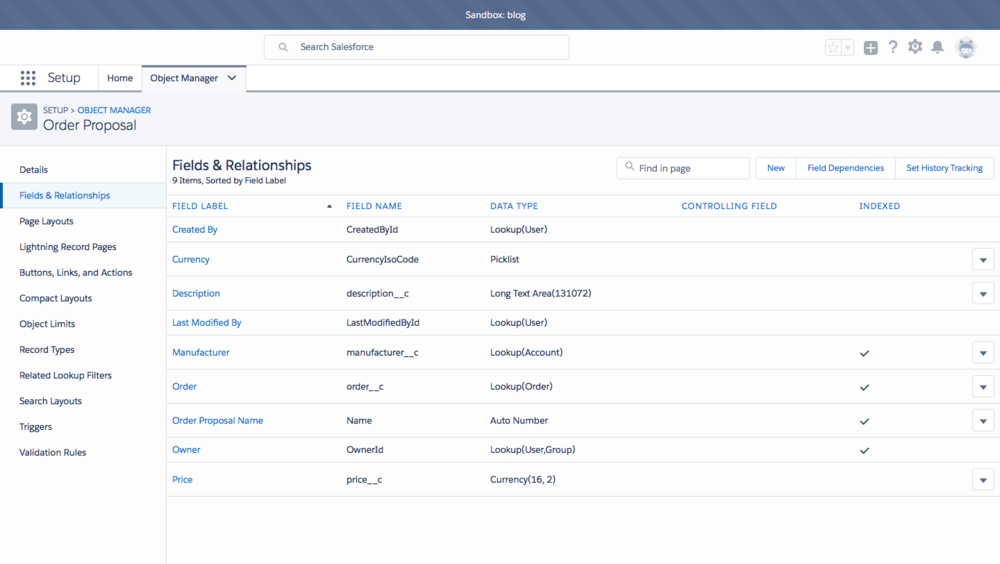Click the user profile avatar
1000x564 pixels.
pos(966,47)
